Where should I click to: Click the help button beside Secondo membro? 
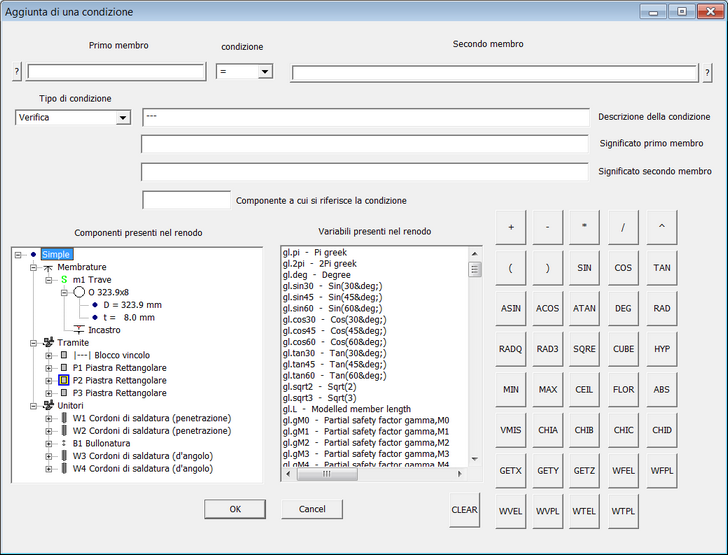707,73
